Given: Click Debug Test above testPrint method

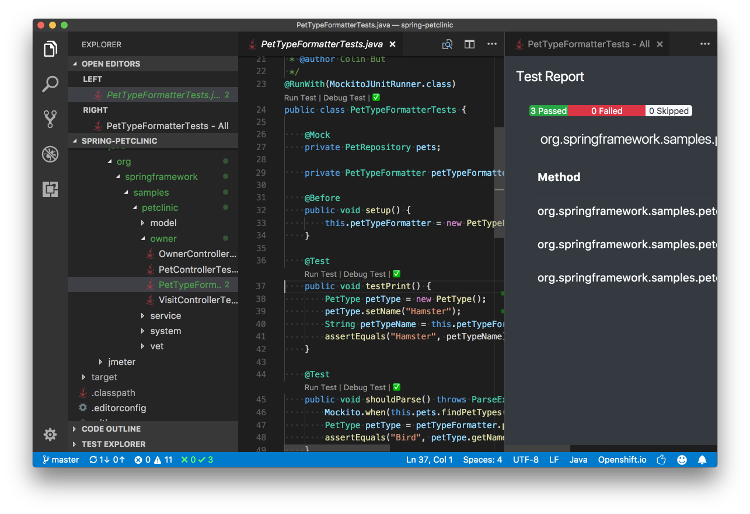Looking at the screenshot, I should pyautogui.click(x=364, y=274).
